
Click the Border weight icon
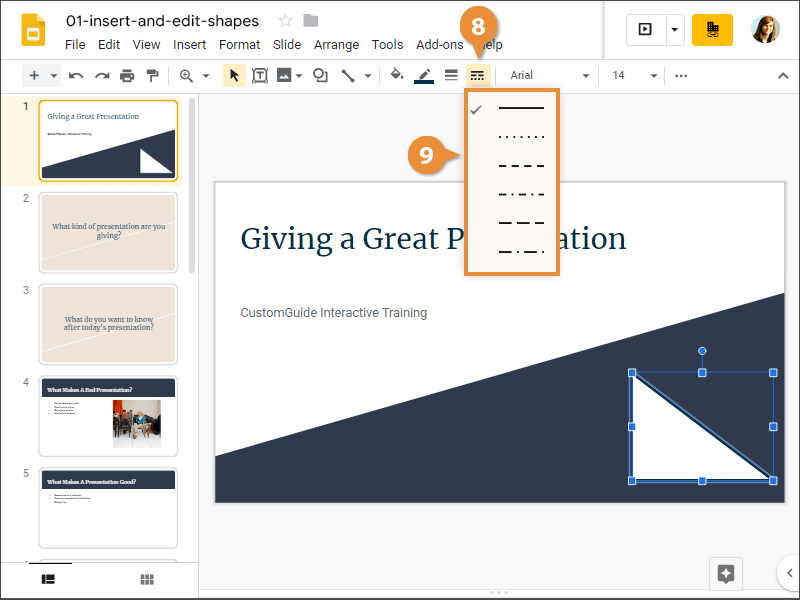451,76
